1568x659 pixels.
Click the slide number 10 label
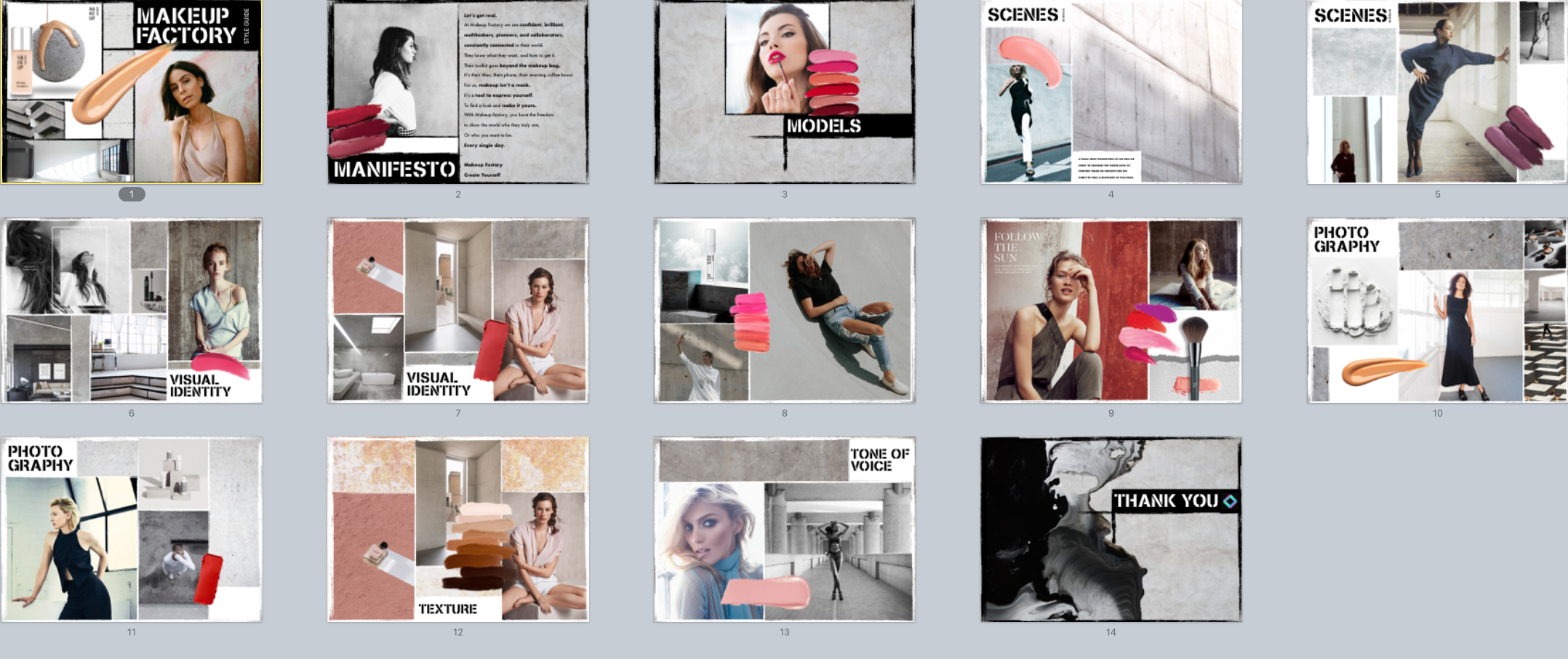point(1438,413)
